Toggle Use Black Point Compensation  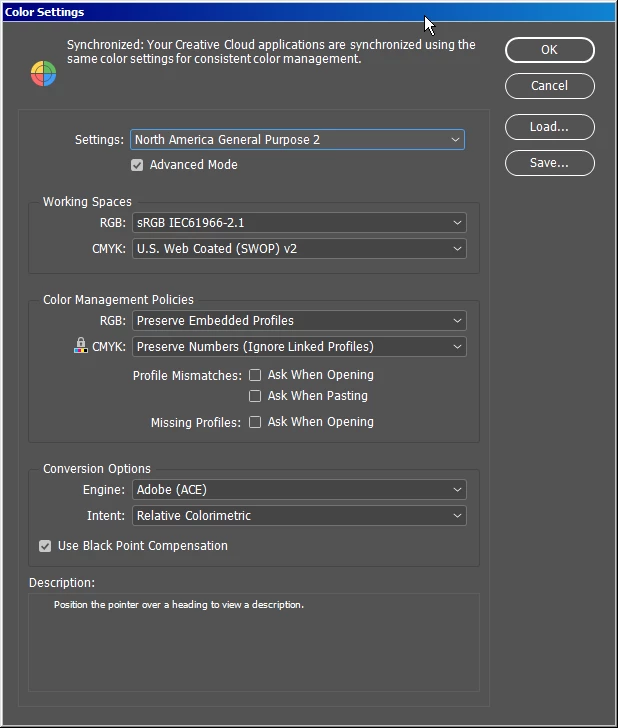[45, 546]
